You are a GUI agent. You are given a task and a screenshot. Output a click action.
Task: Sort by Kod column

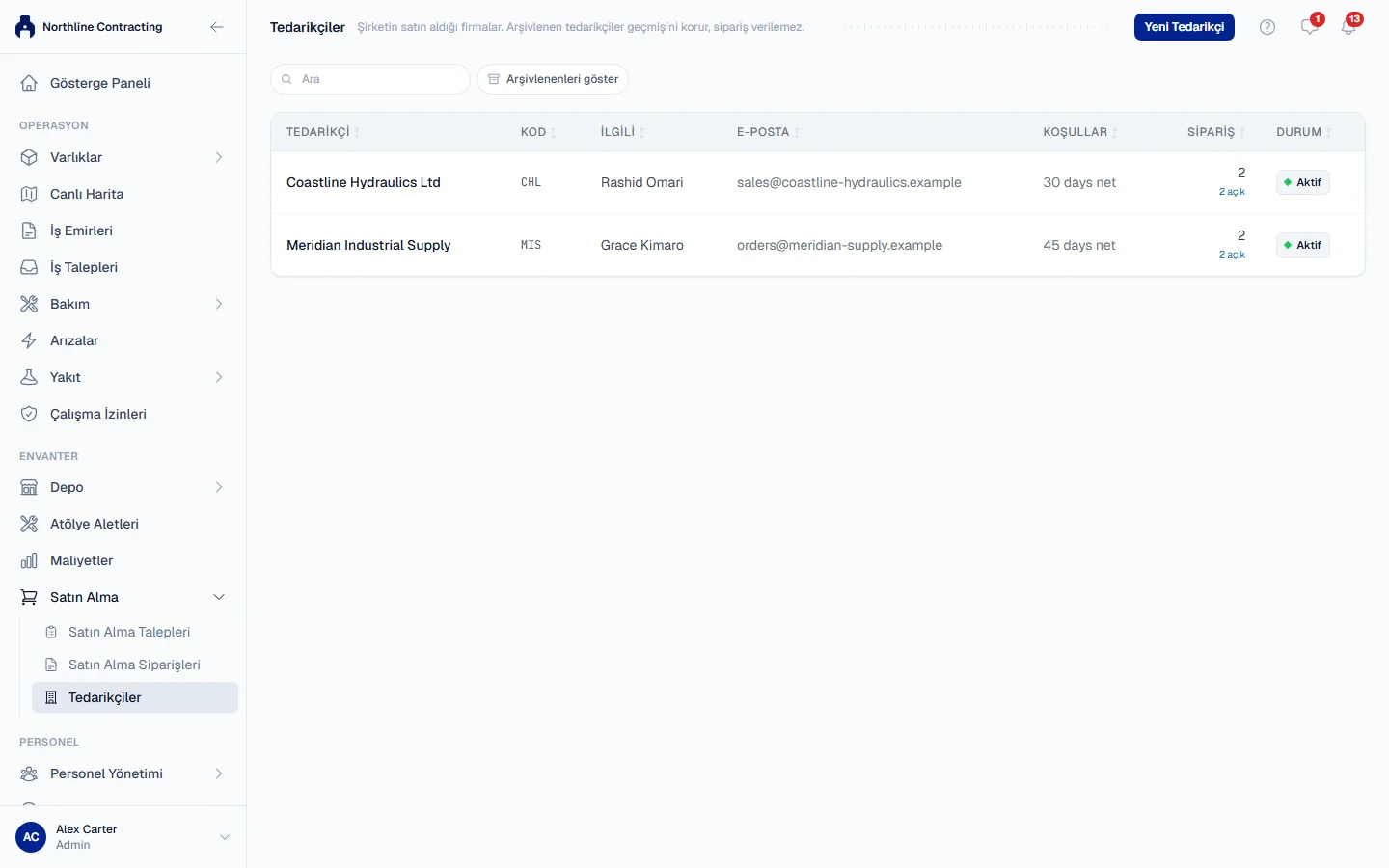pos(538,132)
